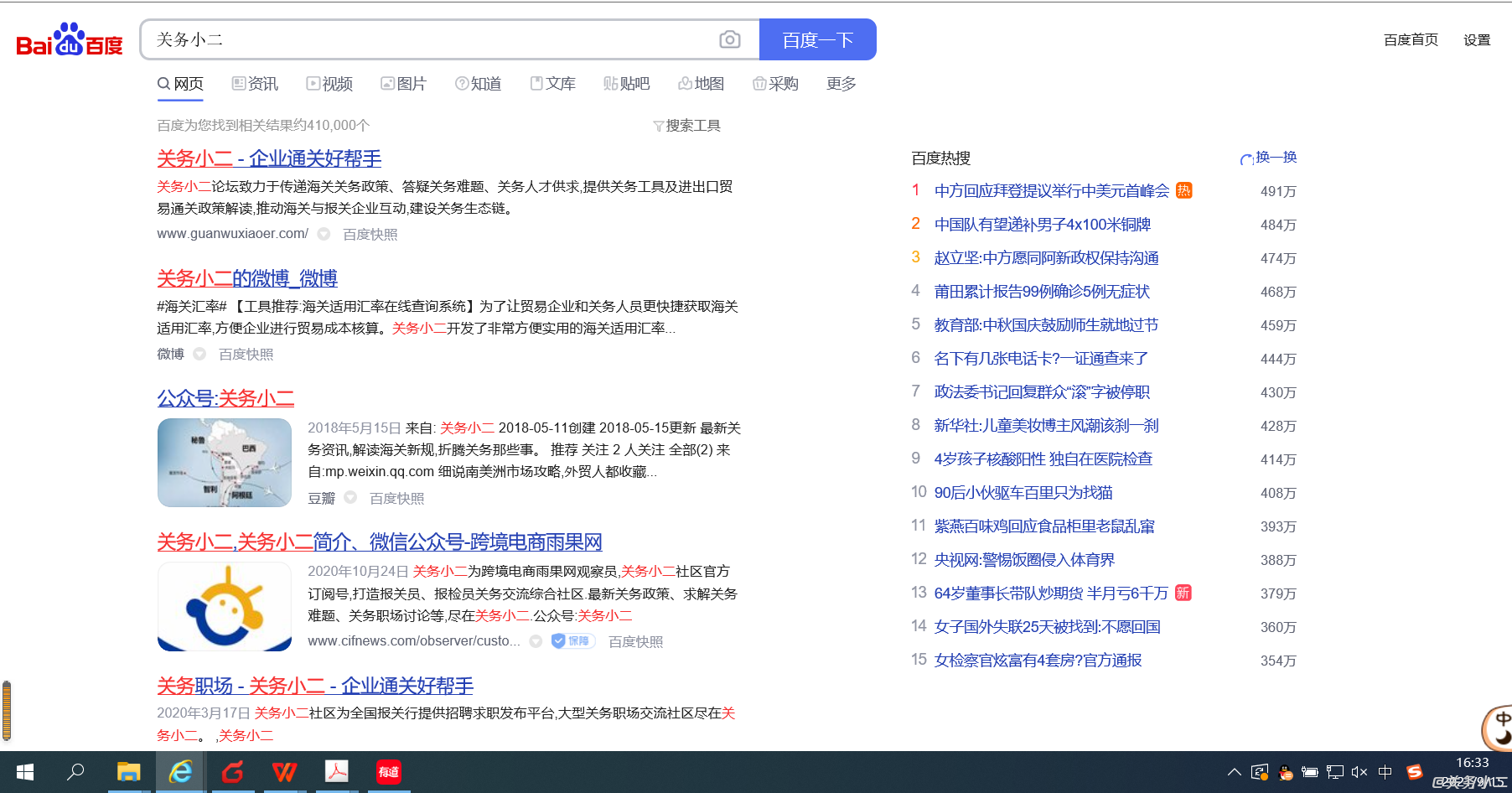Click the 百度一下 search button
The image size is (1512, 793).
pyautogui.click(x=818, y=39)
